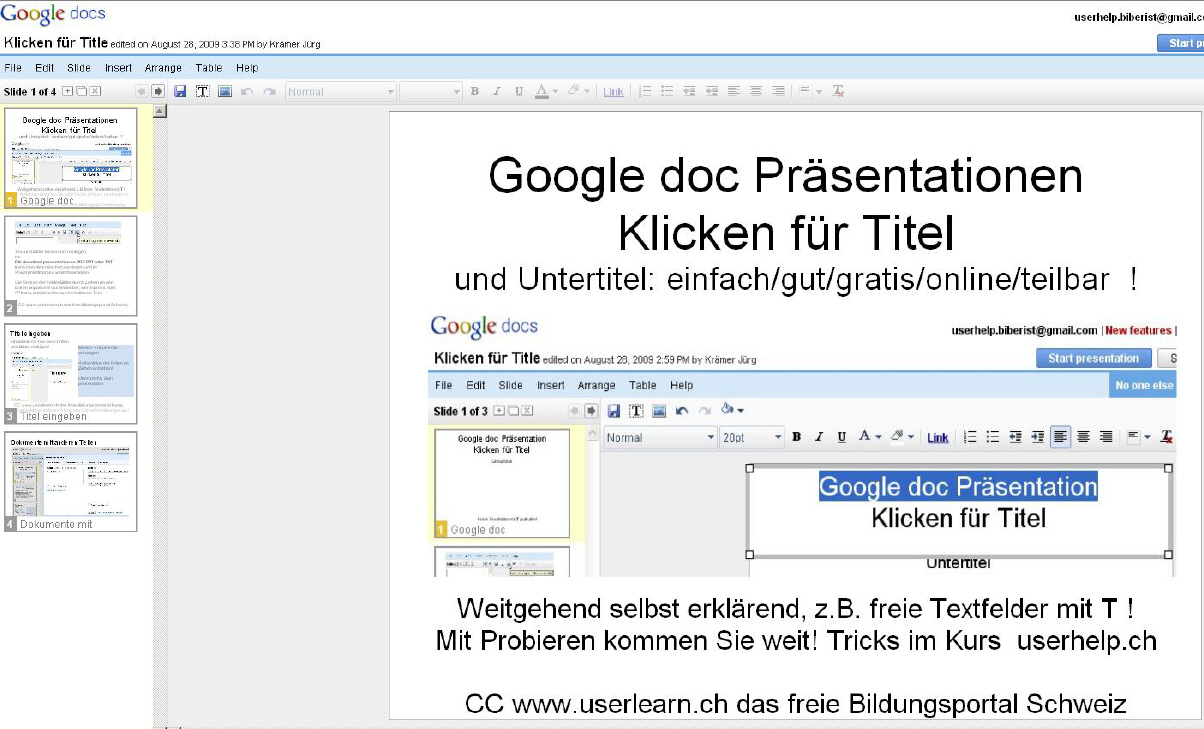The width and height of the screenshot is (1204, 729).
Task: Toggle bold formatting
Action: [x=475, y=91]
